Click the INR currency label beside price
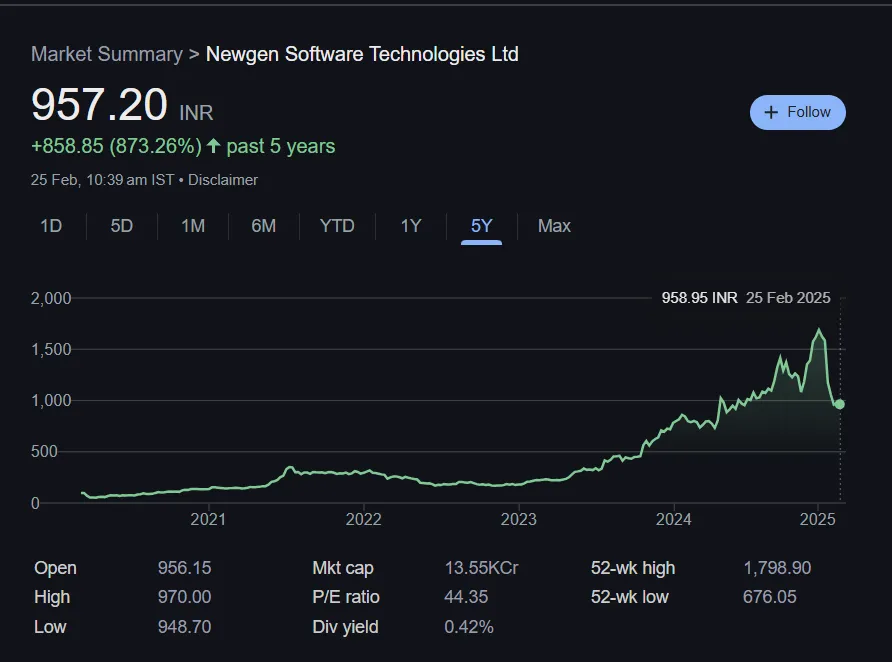Screen dimensions: 892x662 point(196,113)
